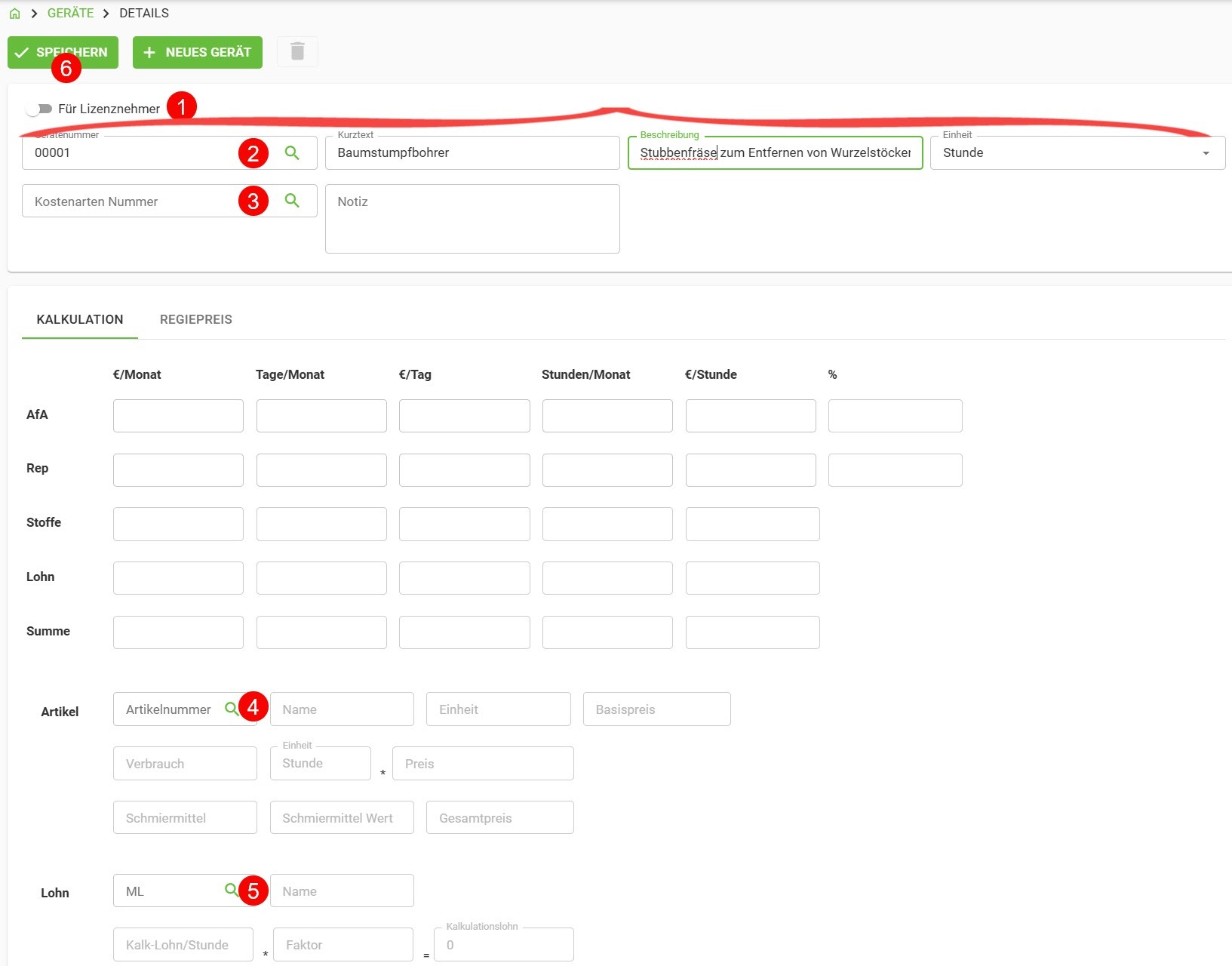The image size is (1232, 966).
Task: Focus the Faktor field in Lohn
Action: (343, 945)
